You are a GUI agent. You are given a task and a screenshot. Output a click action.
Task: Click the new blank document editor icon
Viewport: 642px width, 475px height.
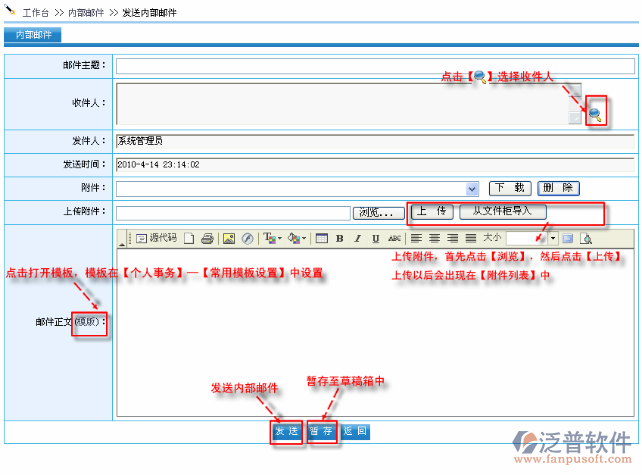click(189, 238)
